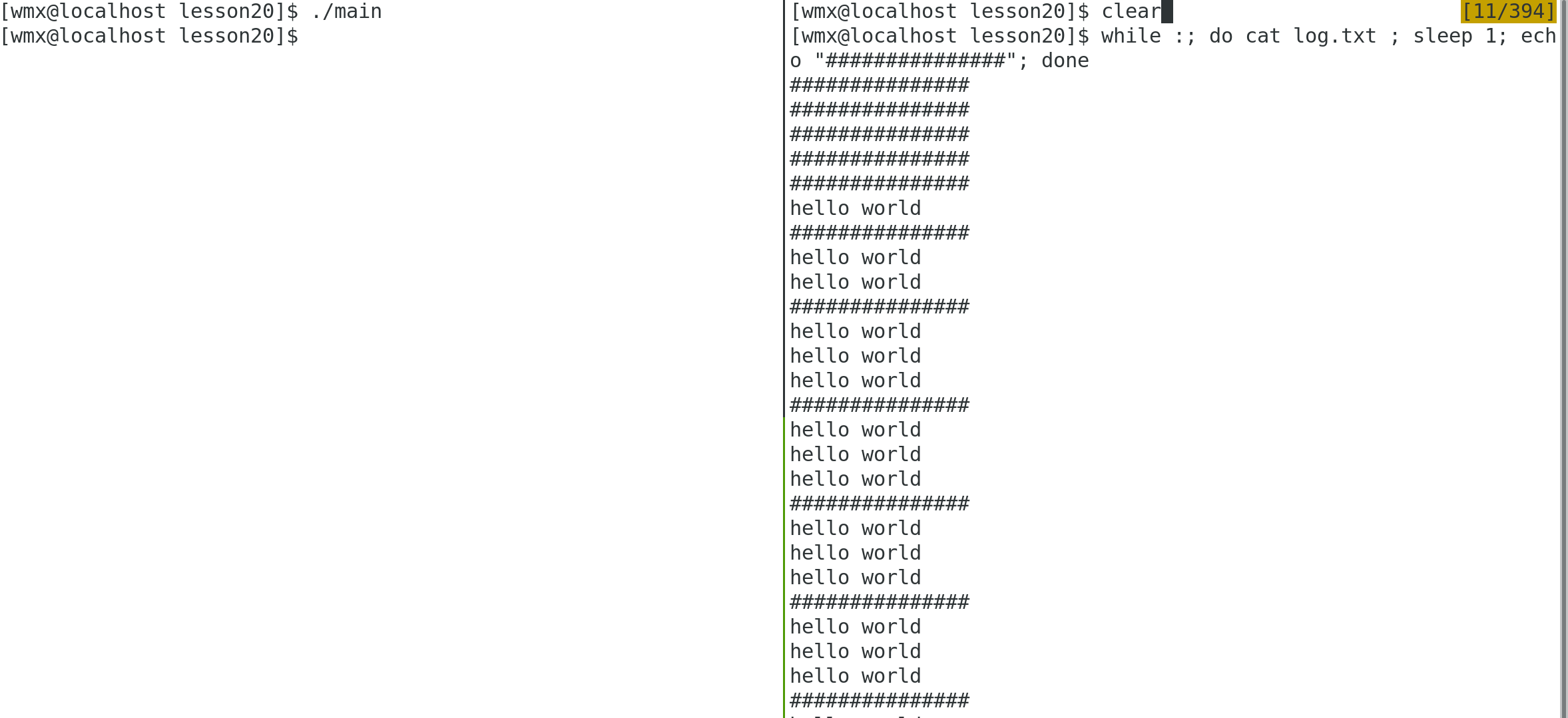1568x718 pixels.
Task: Click the "./main" command in left pane
Action: pos(346,12)
